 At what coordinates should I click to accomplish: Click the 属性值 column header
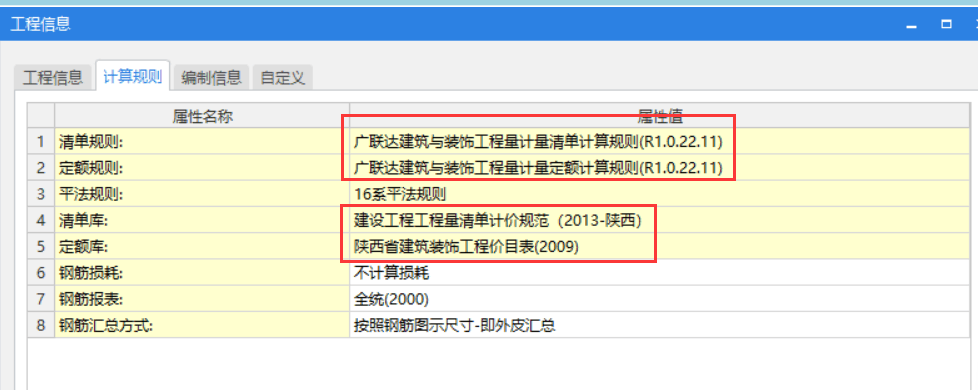(660, 116)
